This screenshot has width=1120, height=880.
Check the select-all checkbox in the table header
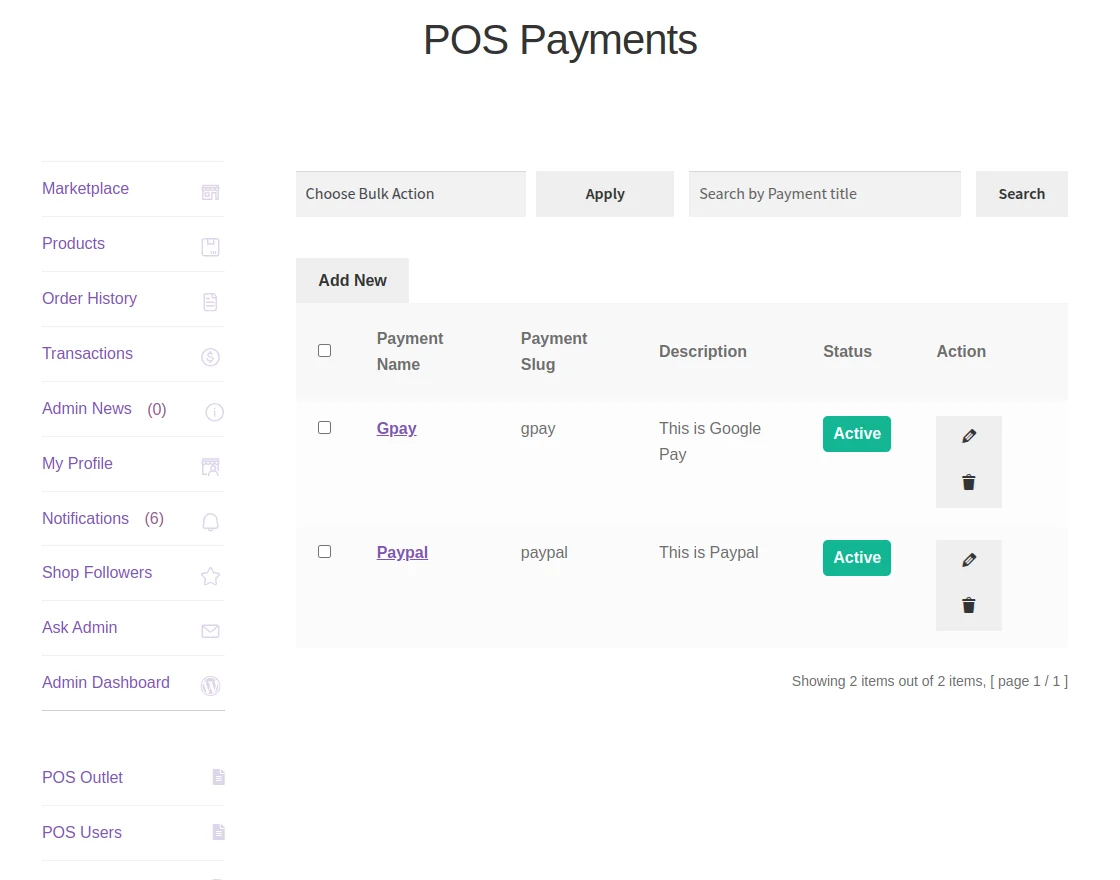coord(324,350)
